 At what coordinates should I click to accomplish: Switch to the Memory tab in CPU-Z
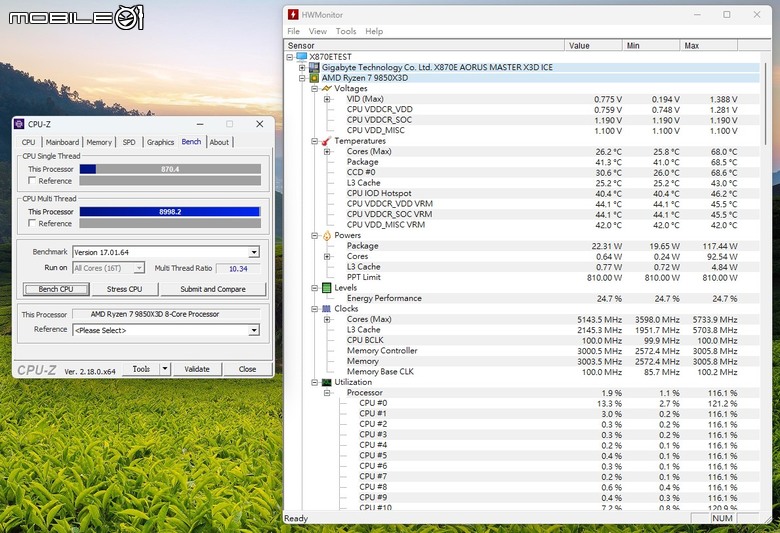pyautogui.click(x=99, y=142)
